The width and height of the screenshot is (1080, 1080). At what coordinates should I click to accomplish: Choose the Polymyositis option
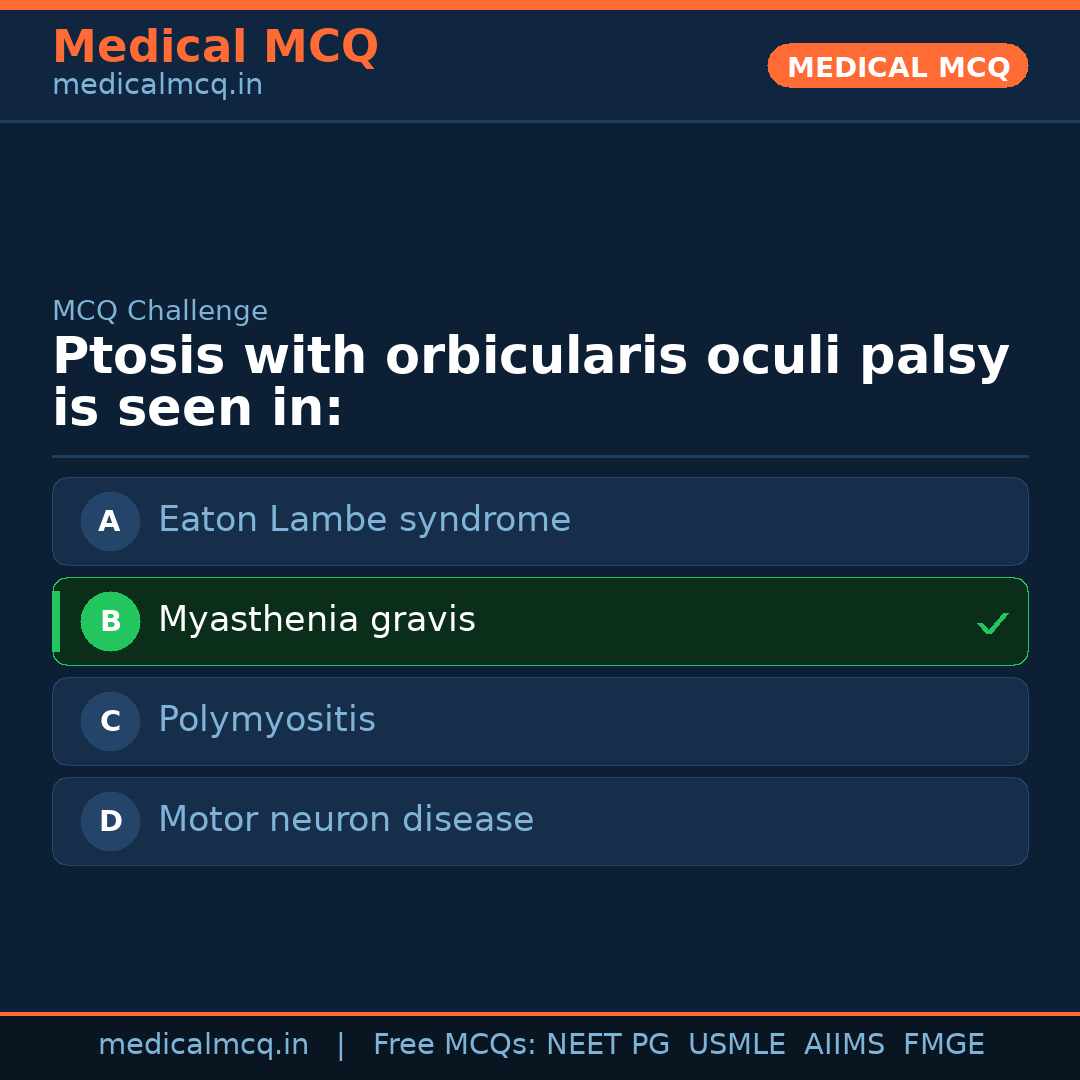[267, 720]
